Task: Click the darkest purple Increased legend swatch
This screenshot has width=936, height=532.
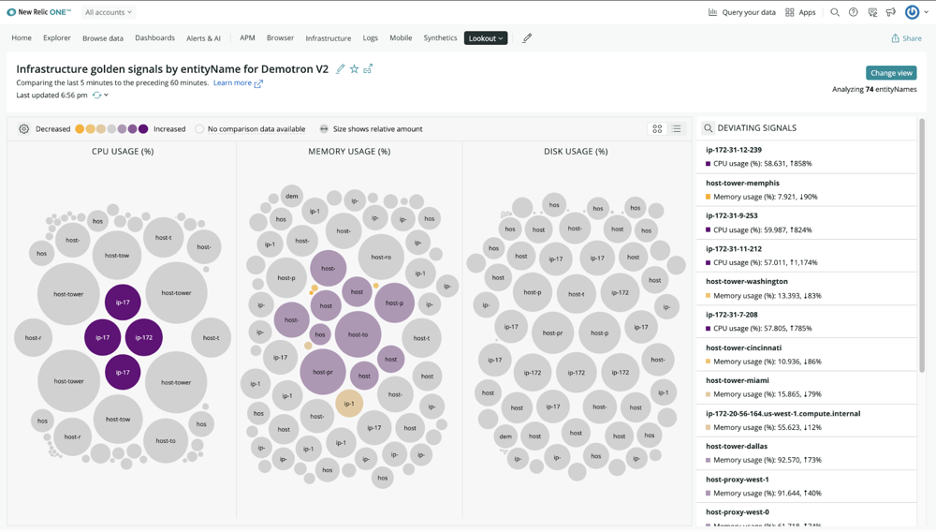Action: pos(143,129)
